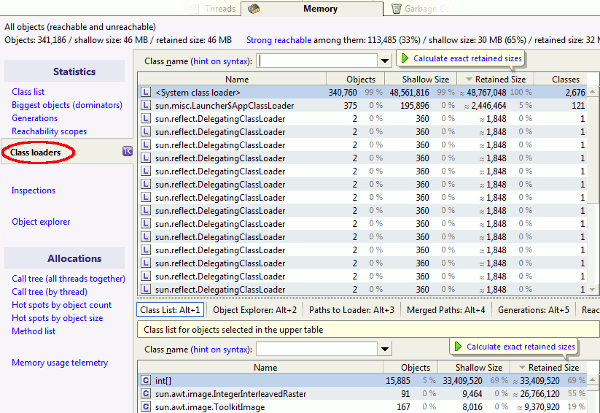The height and width of the screenshot is (413, 600).
Task: Click the class icon of int[] row
Action: (146, 380)
